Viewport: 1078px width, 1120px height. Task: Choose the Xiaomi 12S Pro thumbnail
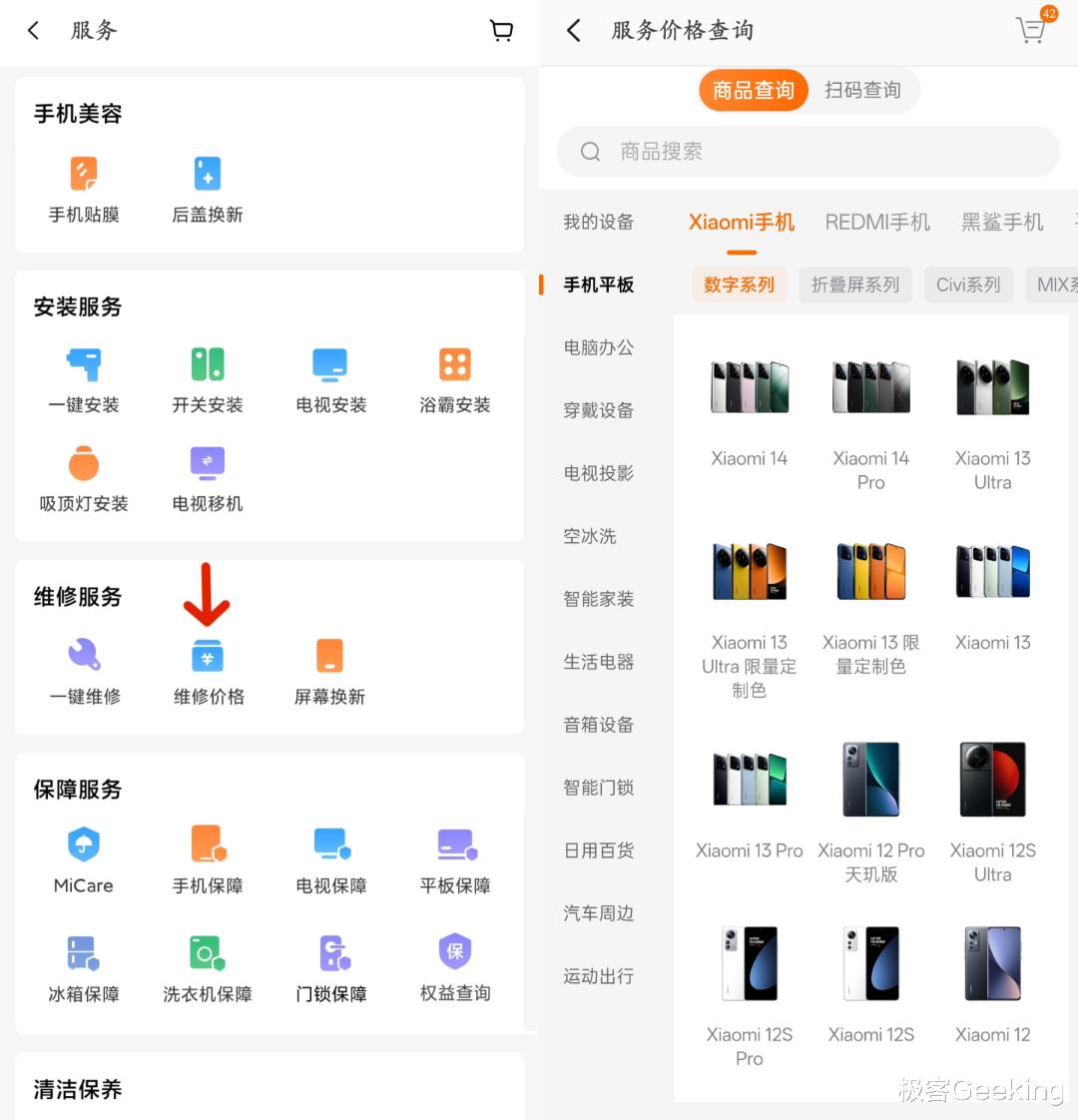pos(749,963)
